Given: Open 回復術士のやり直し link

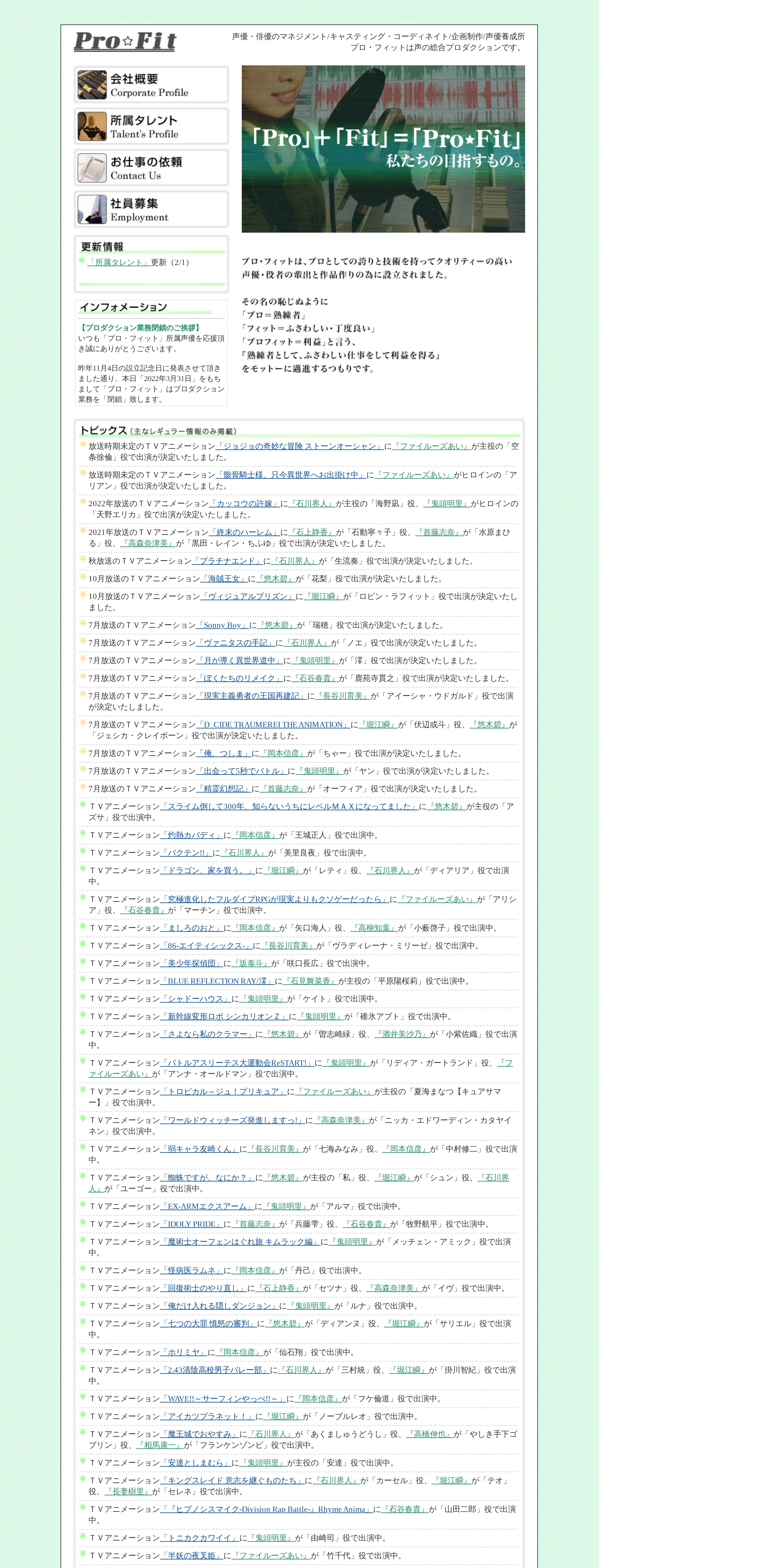Looking at the screenshot, I should 203,1288.
